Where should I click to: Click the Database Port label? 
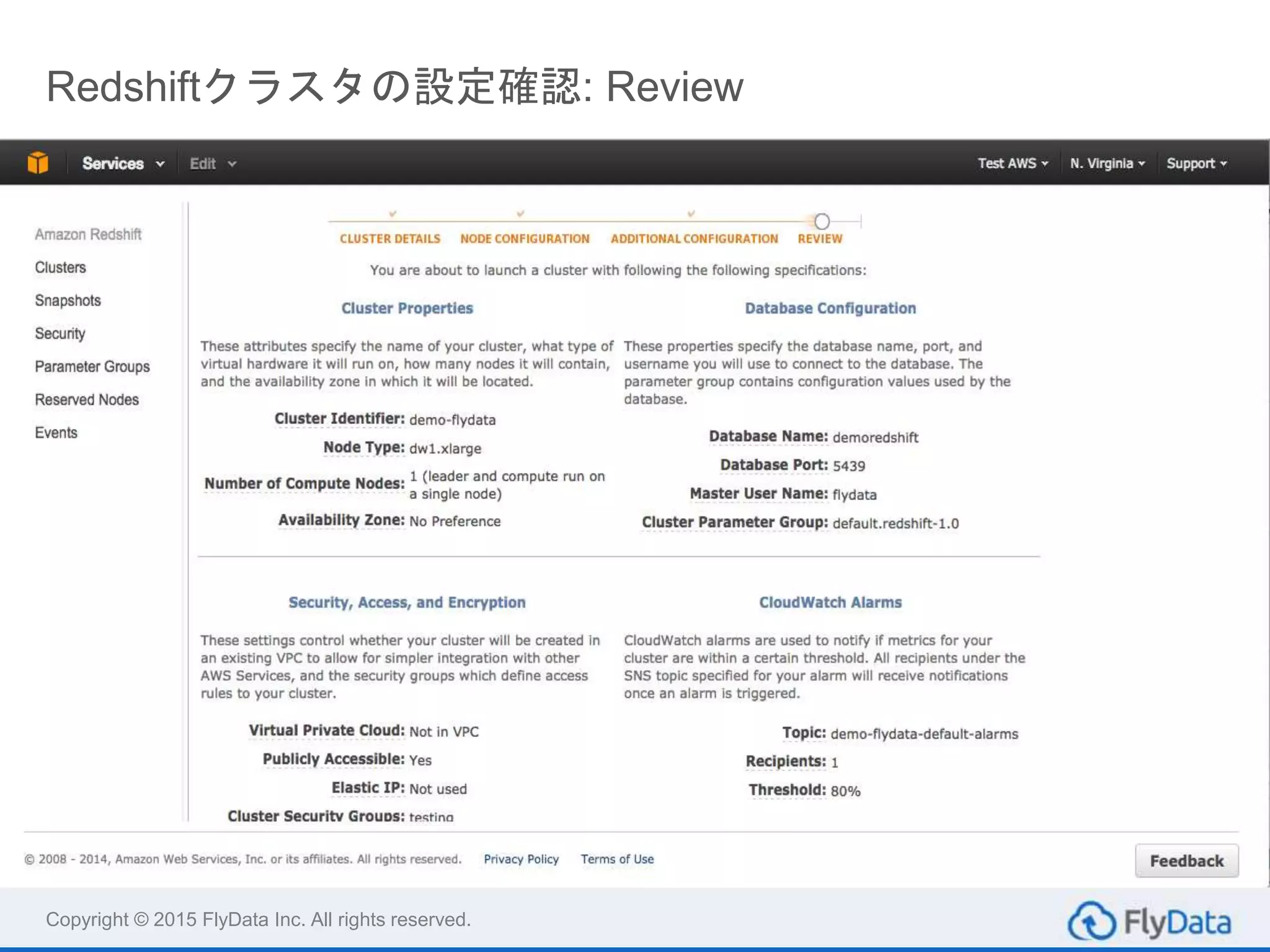(x=774, y=465)
